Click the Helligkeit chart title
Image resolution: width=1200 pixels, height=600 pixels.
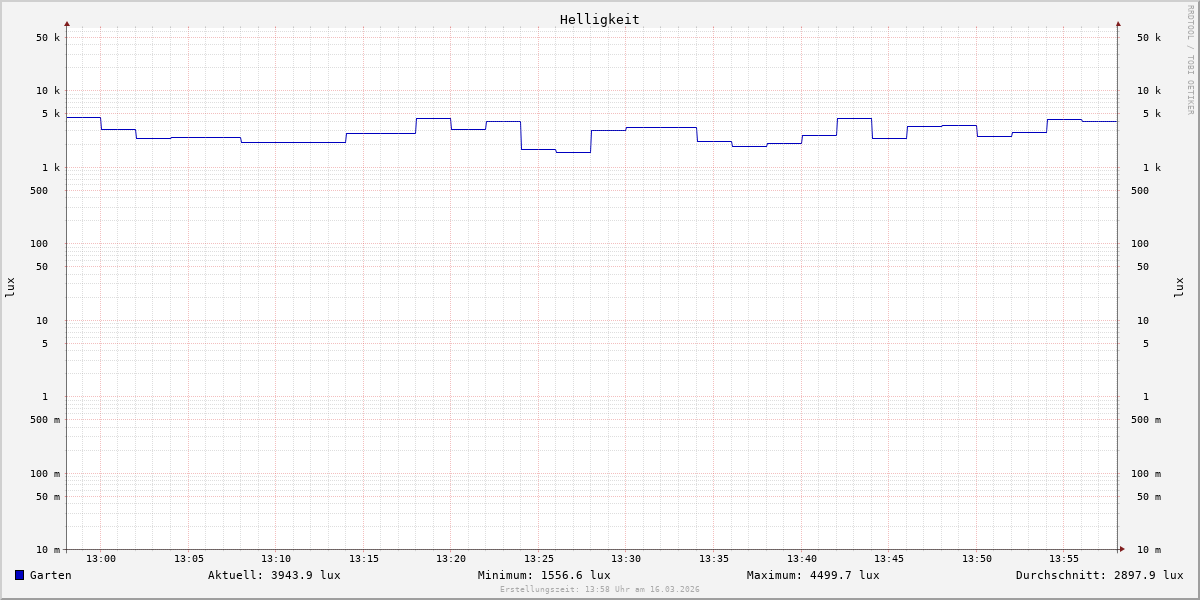point(599,19)
